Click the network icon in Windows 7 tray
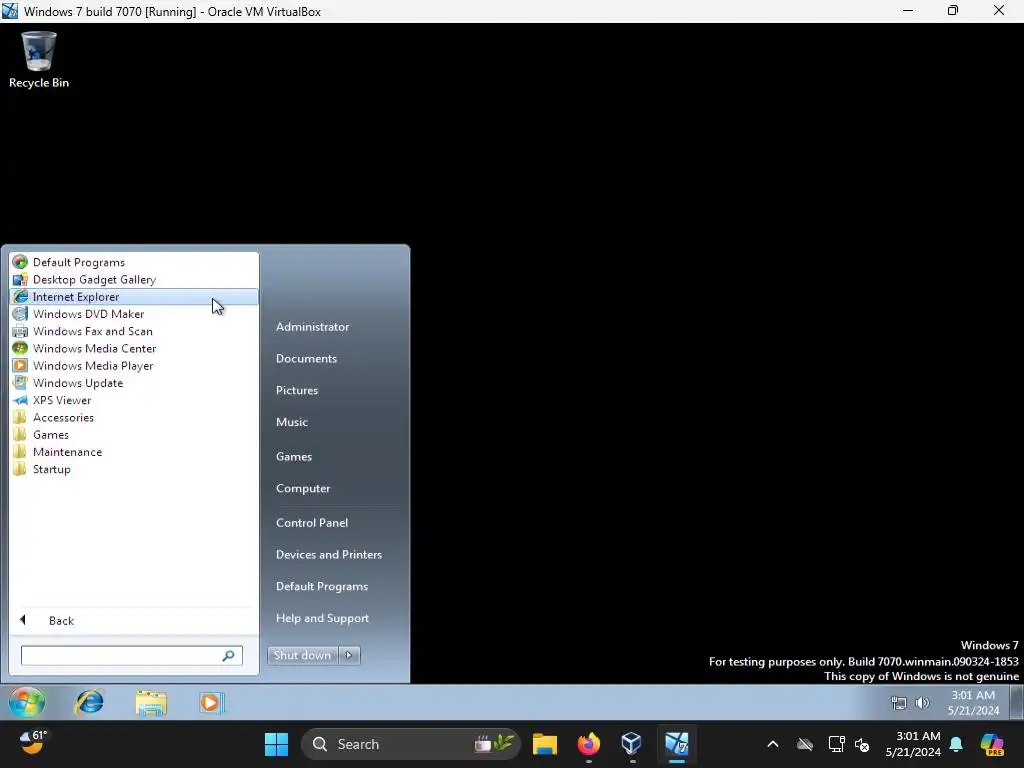The width and height of the screenshot is (1024, 768). (899, 703)
